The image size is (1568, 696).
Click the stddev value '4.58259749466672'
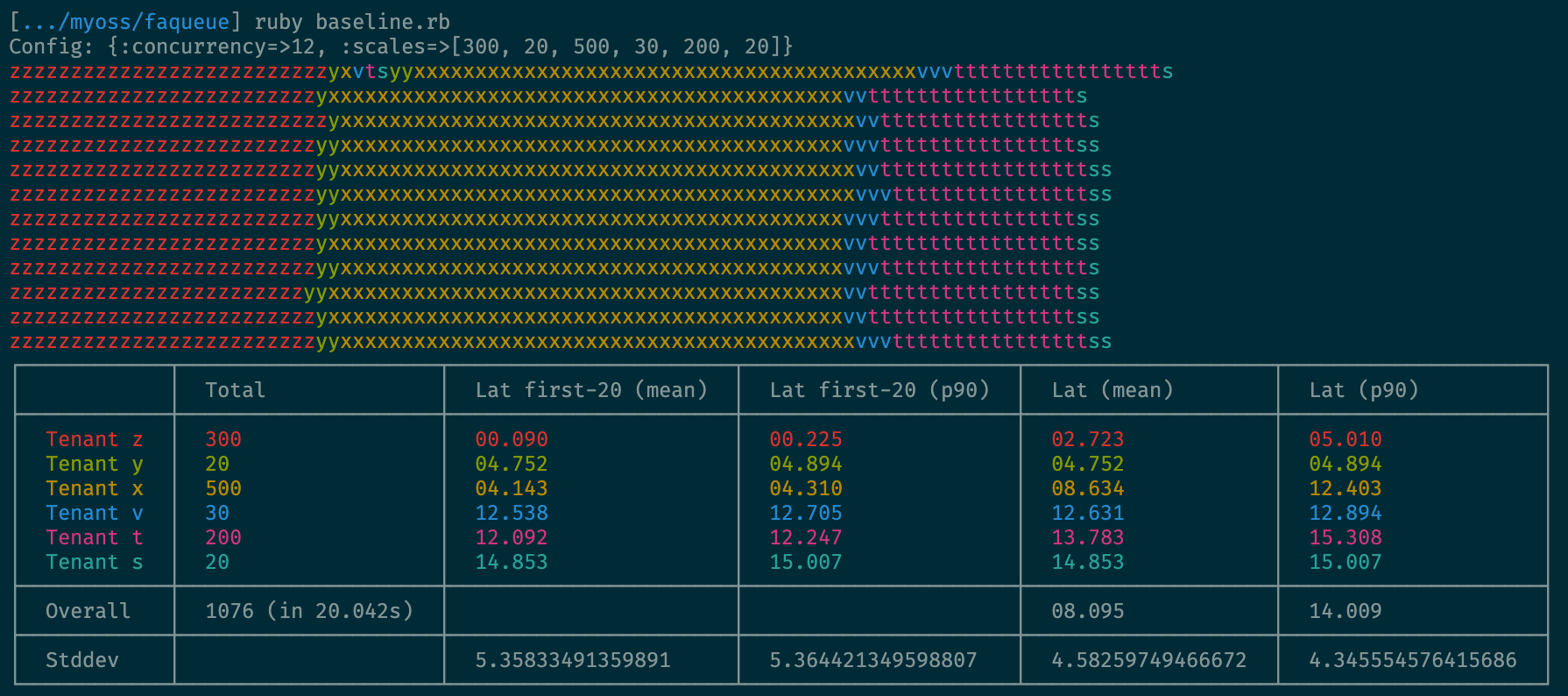click(x=1149, y=660)
